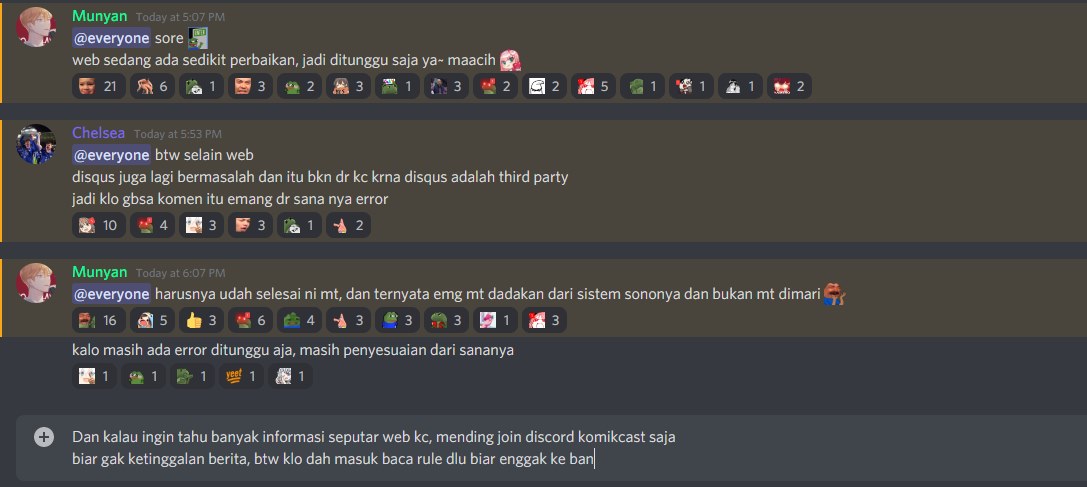
Task: Toggle the thumbs up reaction with count 3
Action: 201,320
